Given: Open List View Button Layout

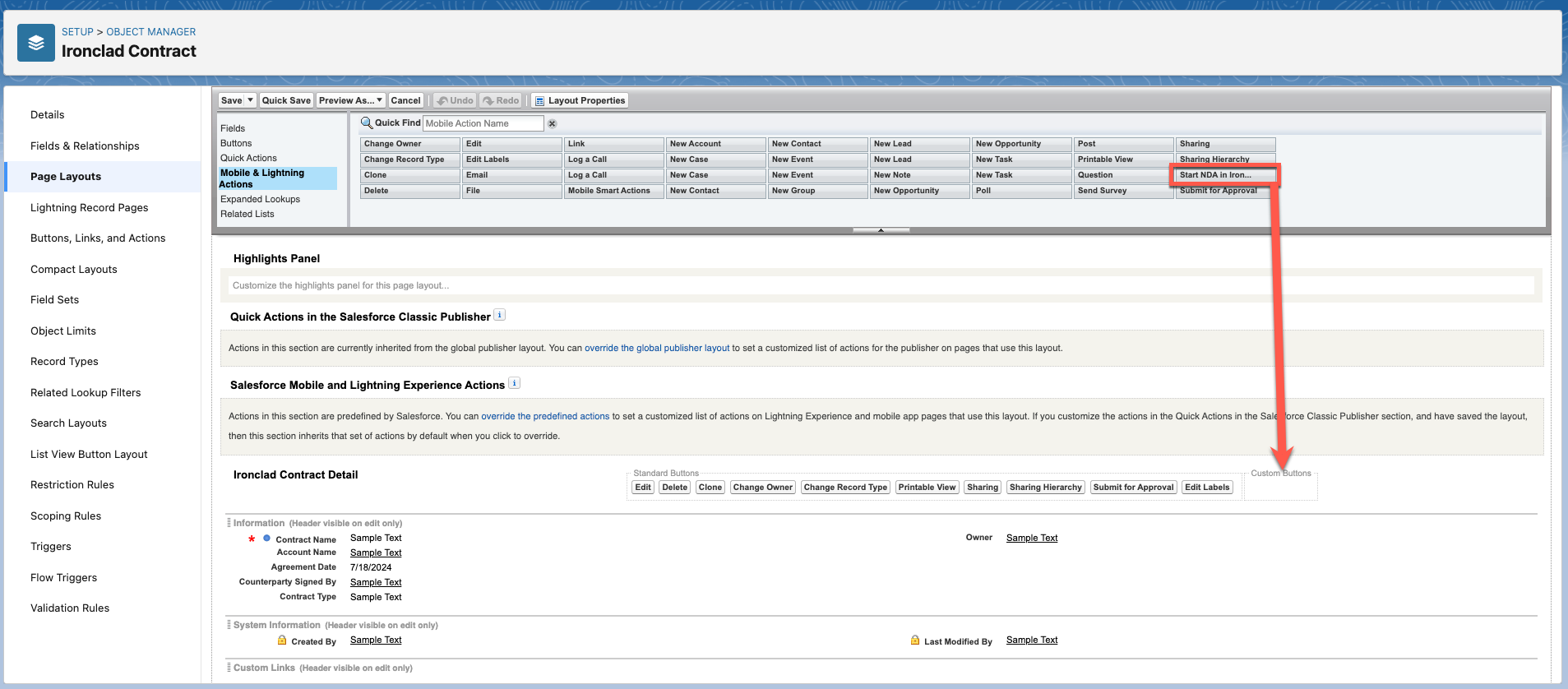Looking at the screenshot, I should (x=89, y=454).
